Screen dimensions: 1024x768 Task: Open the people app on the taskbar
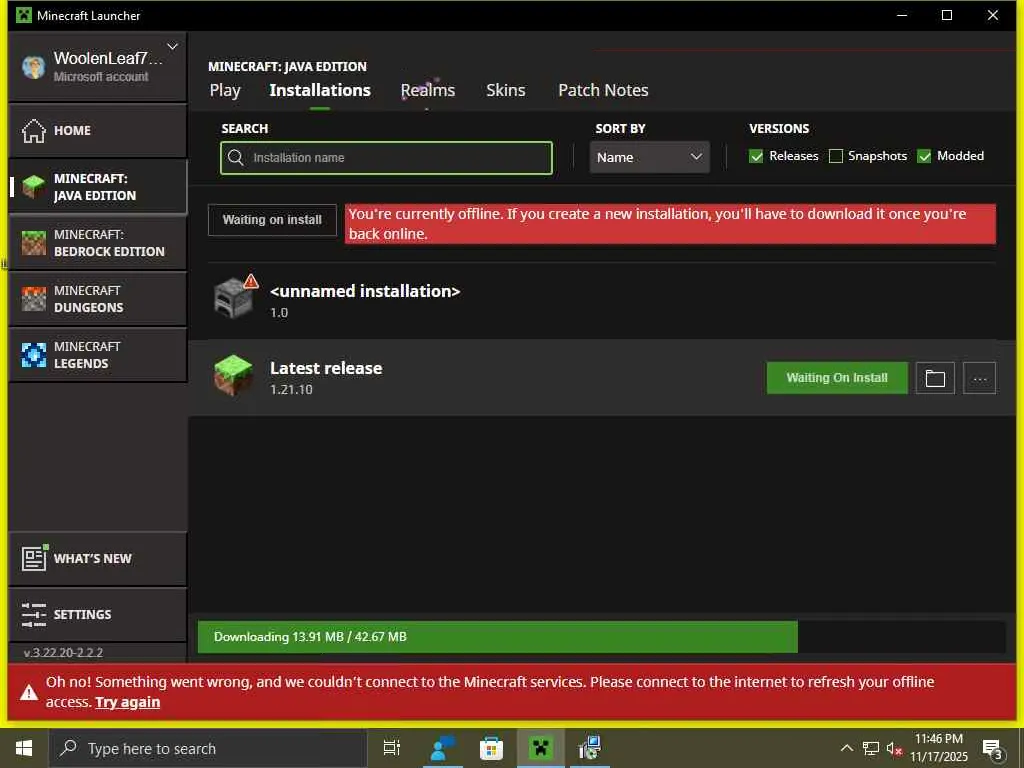[x=443, y=748]
